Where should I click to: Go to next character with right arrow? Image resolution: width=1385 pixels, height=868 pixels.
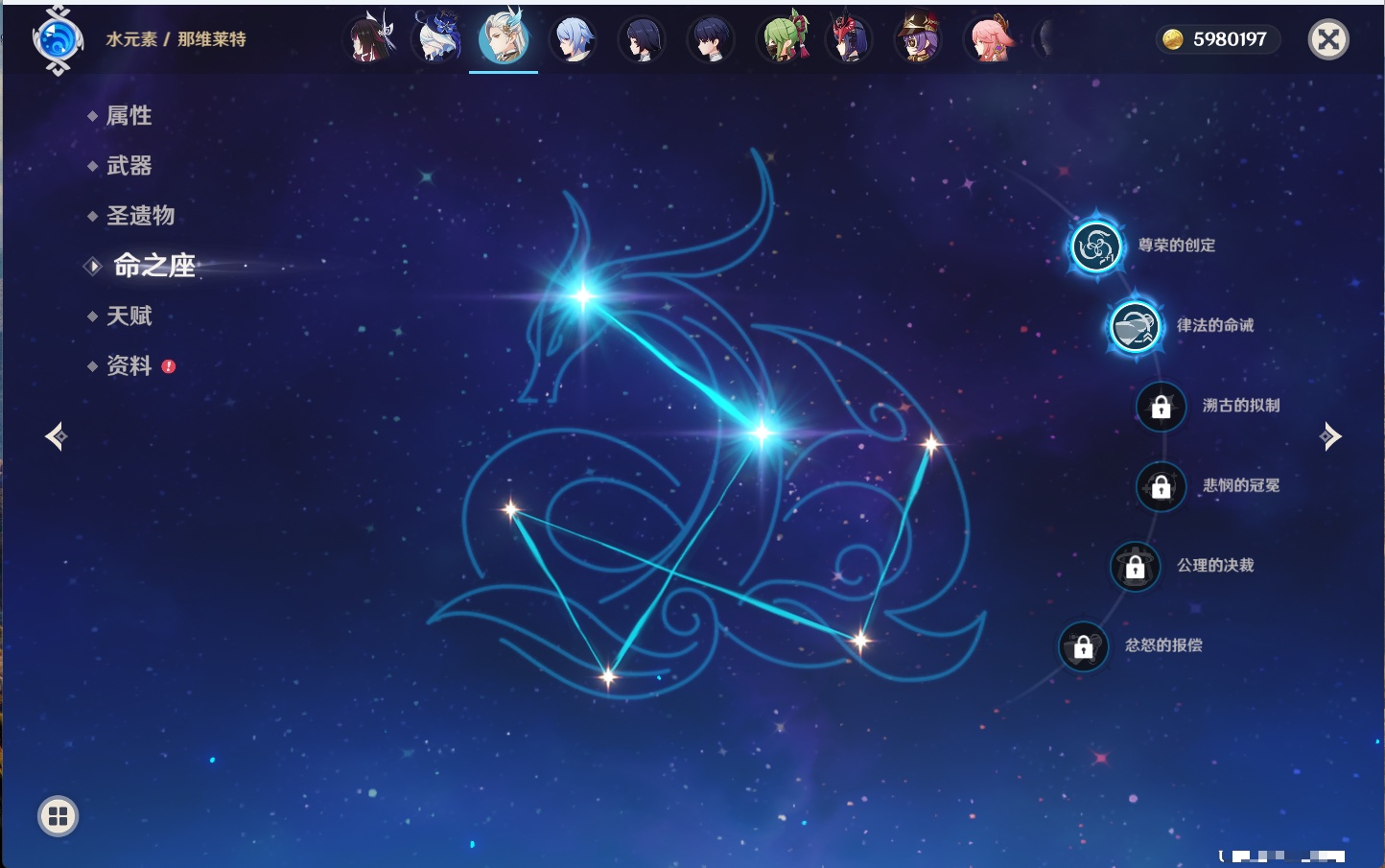coord(1330,436)
